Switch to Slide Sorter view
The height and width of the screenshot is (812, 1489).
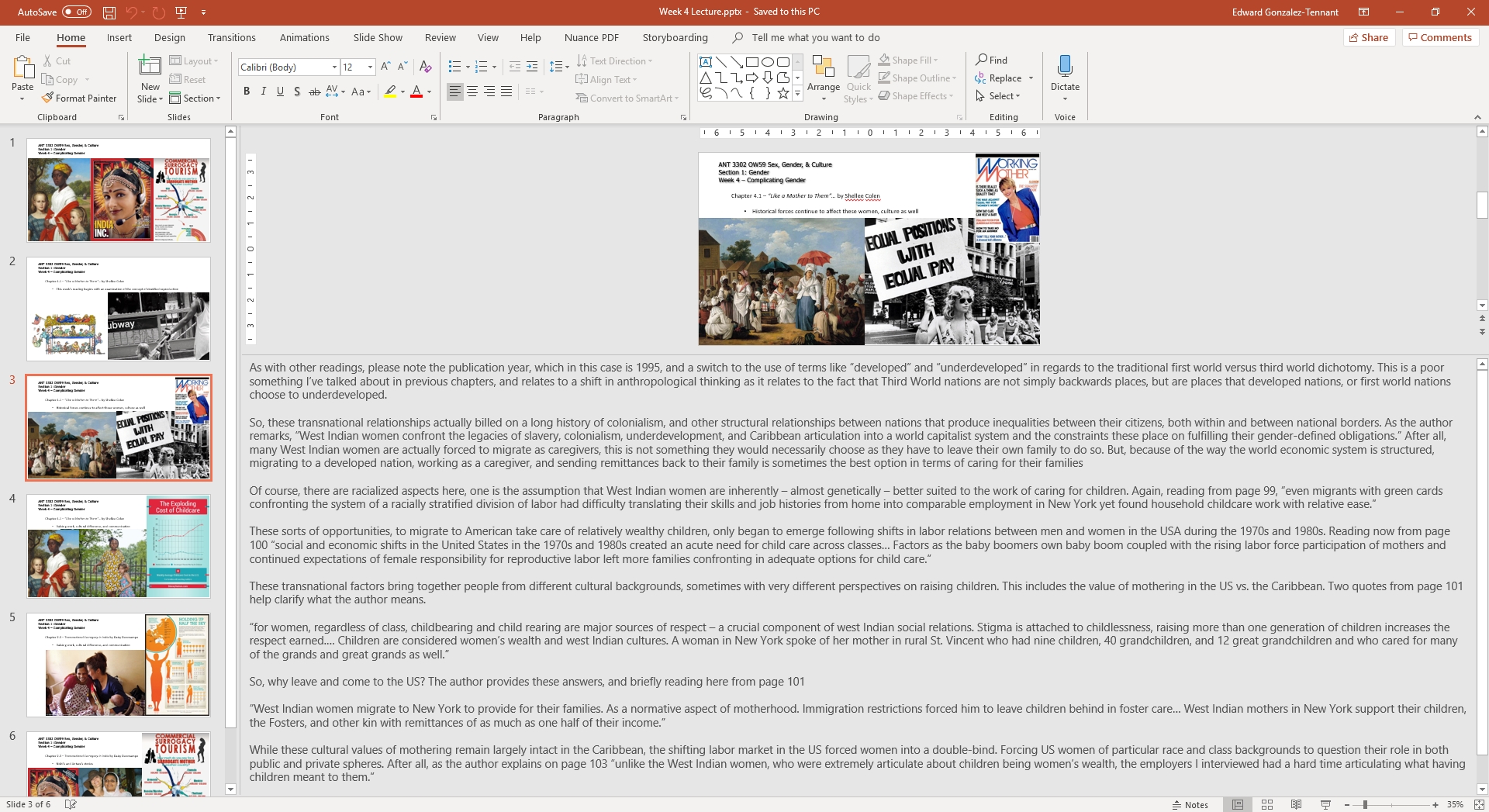(x=1267, y=805)
